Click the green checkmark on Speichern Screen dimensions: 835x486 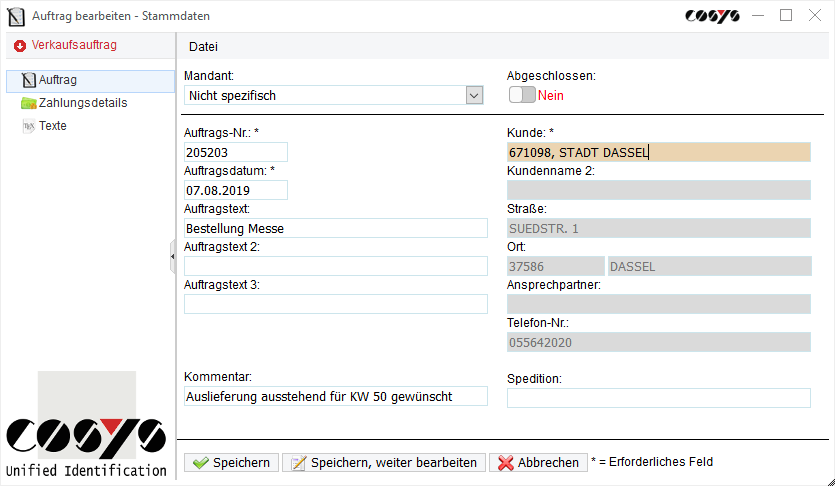pos(200,463)
